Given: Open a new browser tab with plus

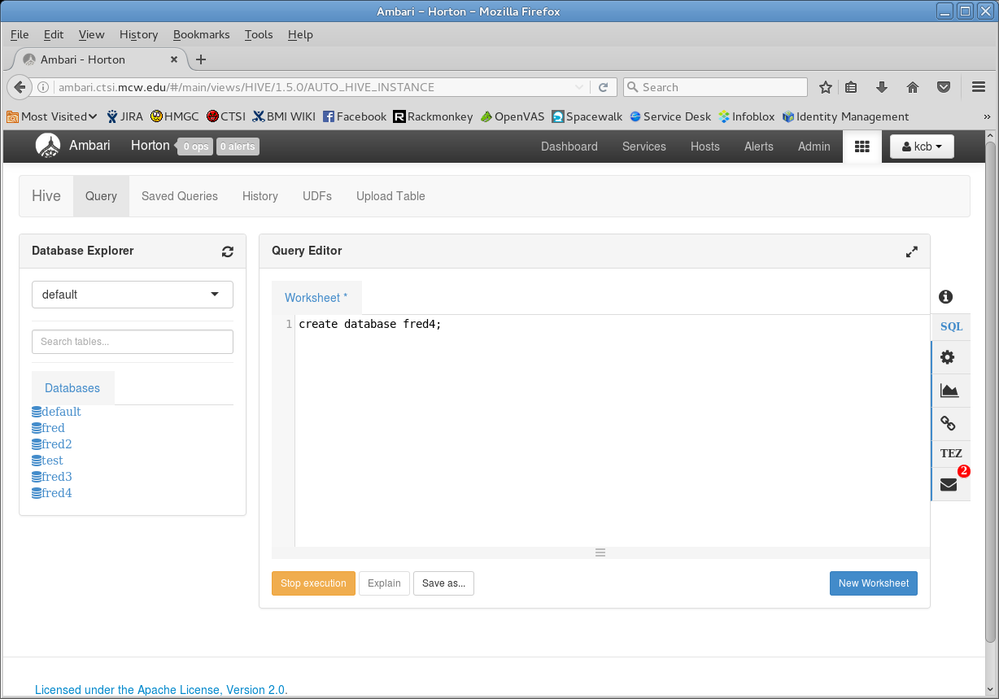Looking at the screenshot, I should tap(201, 59).
